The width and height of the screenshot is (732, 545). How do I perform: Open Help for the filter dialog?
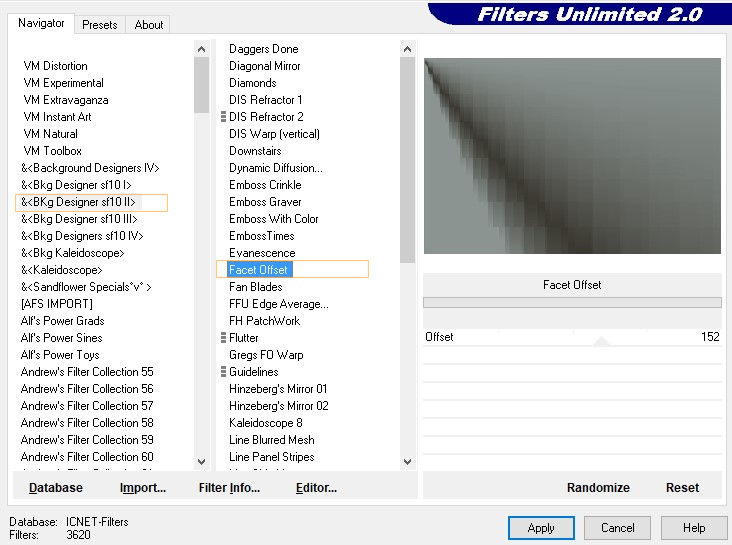pyautogui.click(x=694, y=528)
